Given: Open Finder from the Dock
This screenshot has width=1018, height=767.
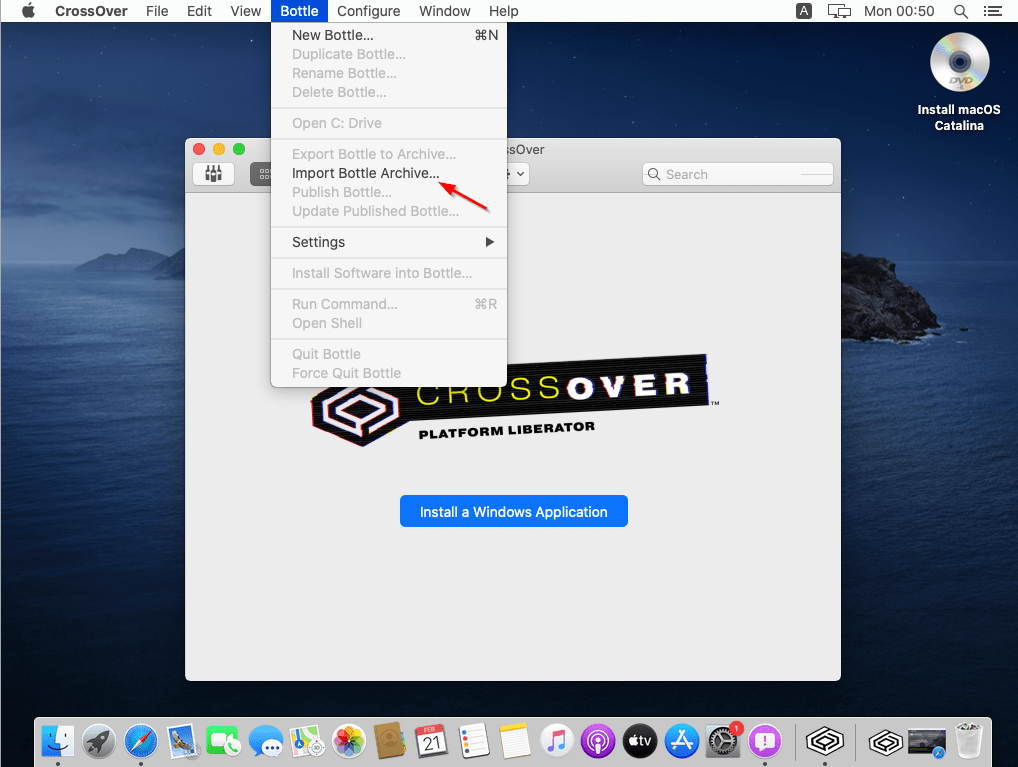Looking at the screenshot, I should (x=58, y=741).
